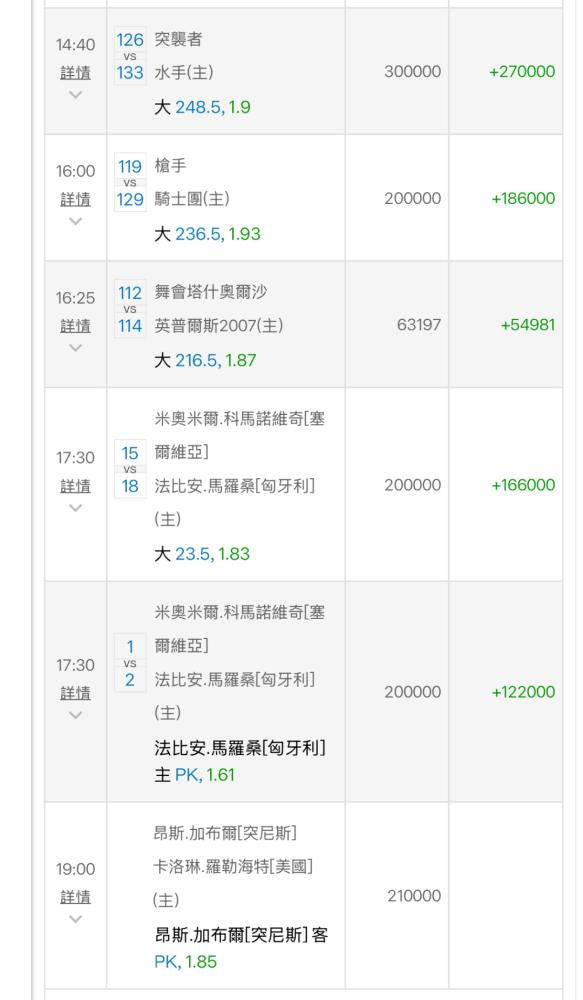
Task: Expand chevron under 17:30 row with 1 vs 2
Action: coord(75,715)
